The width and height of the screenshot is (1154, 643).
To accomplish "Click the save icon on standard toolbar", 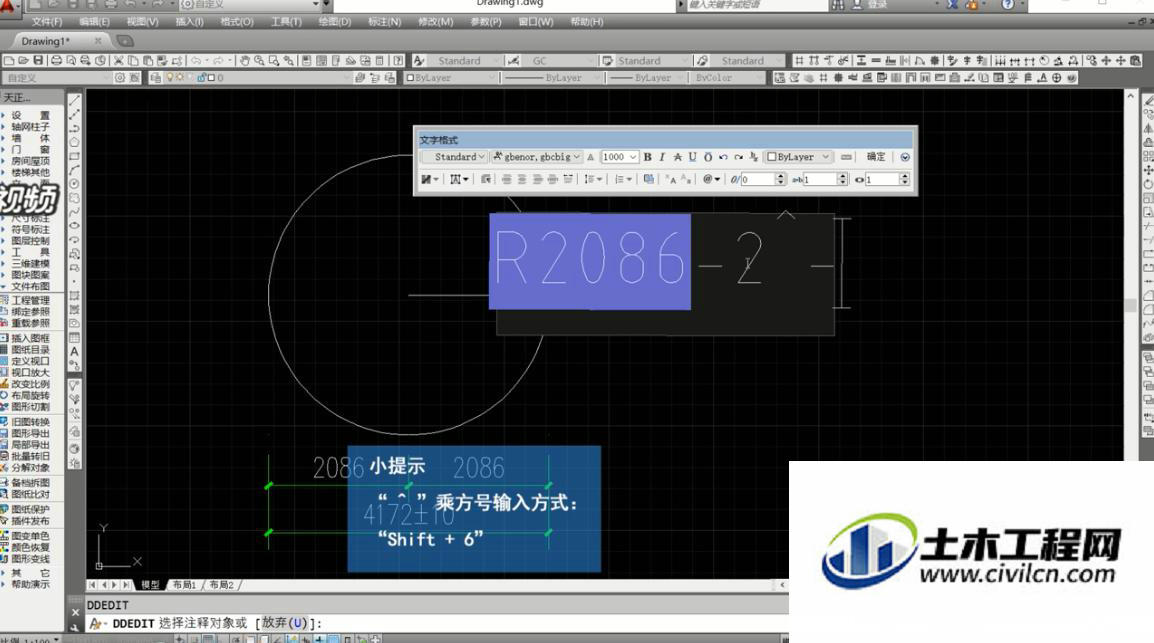I will click(38, 60).
